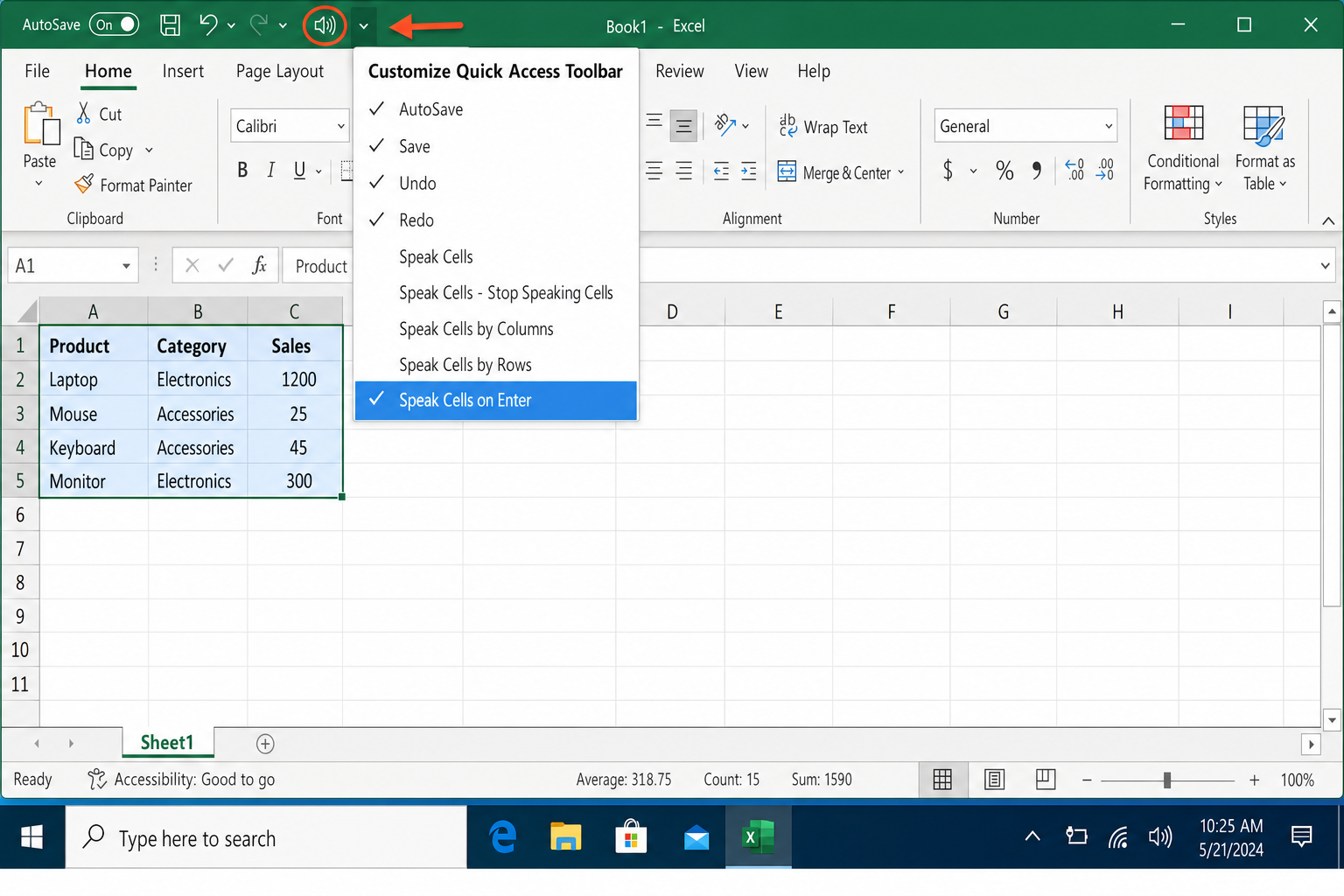The width and height of the screenshot is (1344, 896).
Task: Apply Underline formatting
Action: coord(299,171)
